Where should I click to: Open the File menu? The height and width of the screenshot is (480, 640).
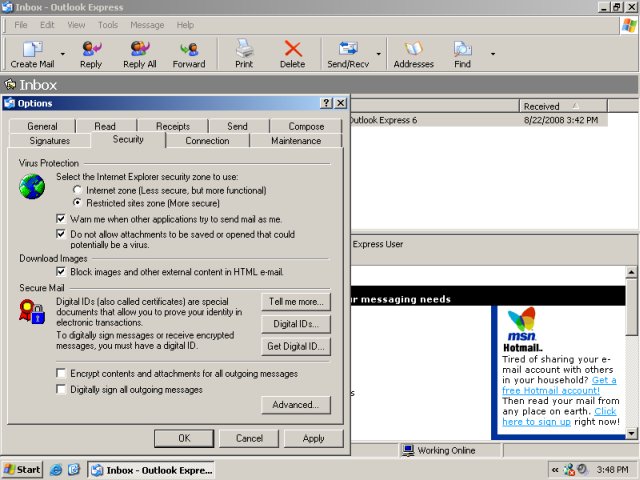pyautogui.click(x=21, y=25)
